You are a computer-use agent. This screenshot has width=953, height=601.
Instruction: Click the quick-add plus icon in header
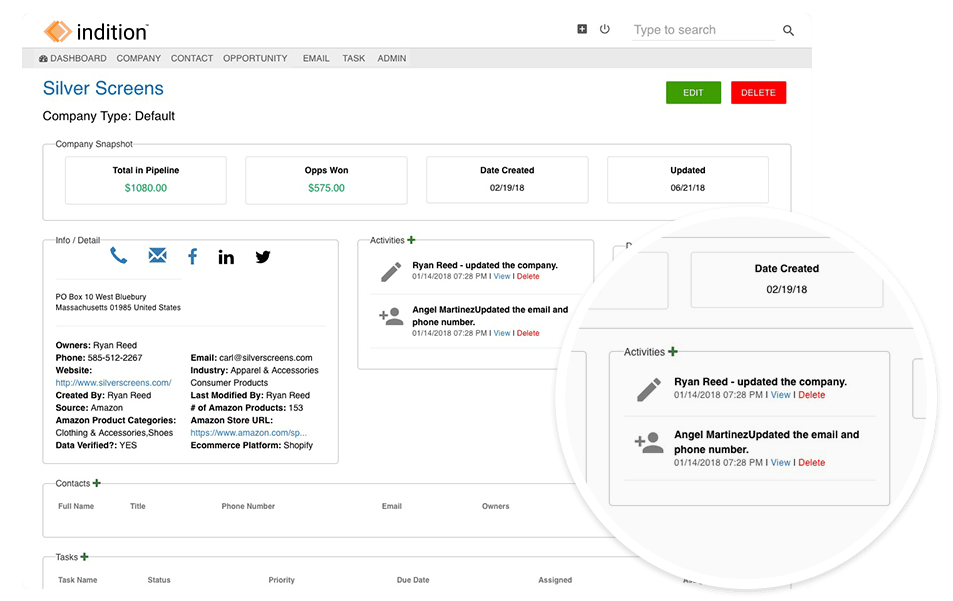tap(582, 30)
